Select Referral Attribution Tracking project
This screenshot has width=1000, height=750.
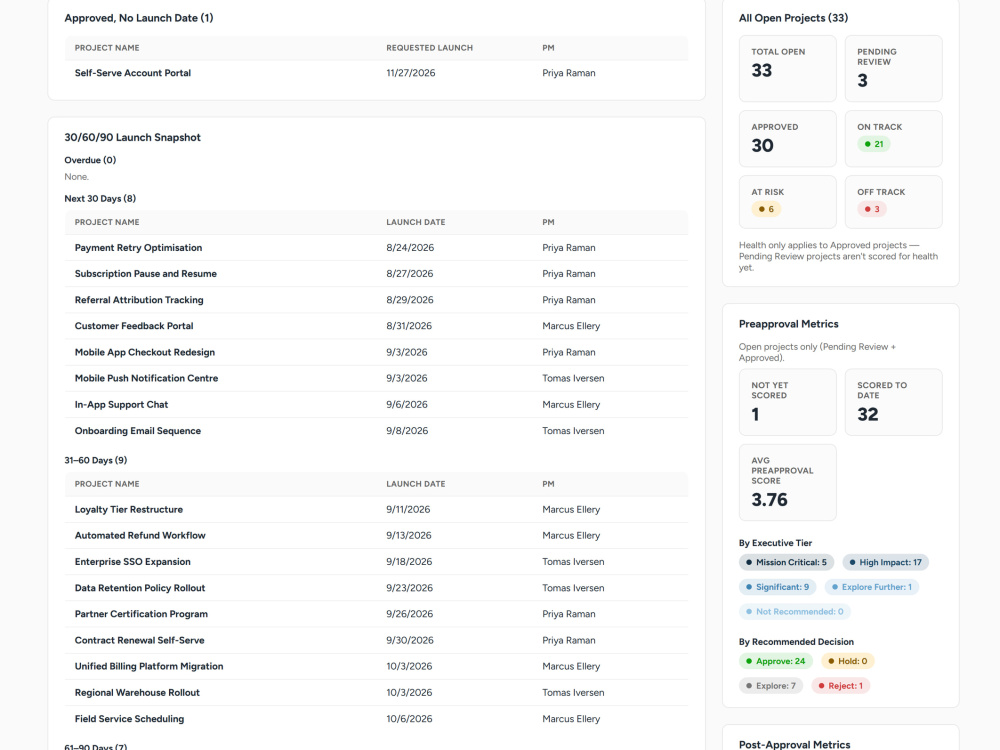[139, 300]
